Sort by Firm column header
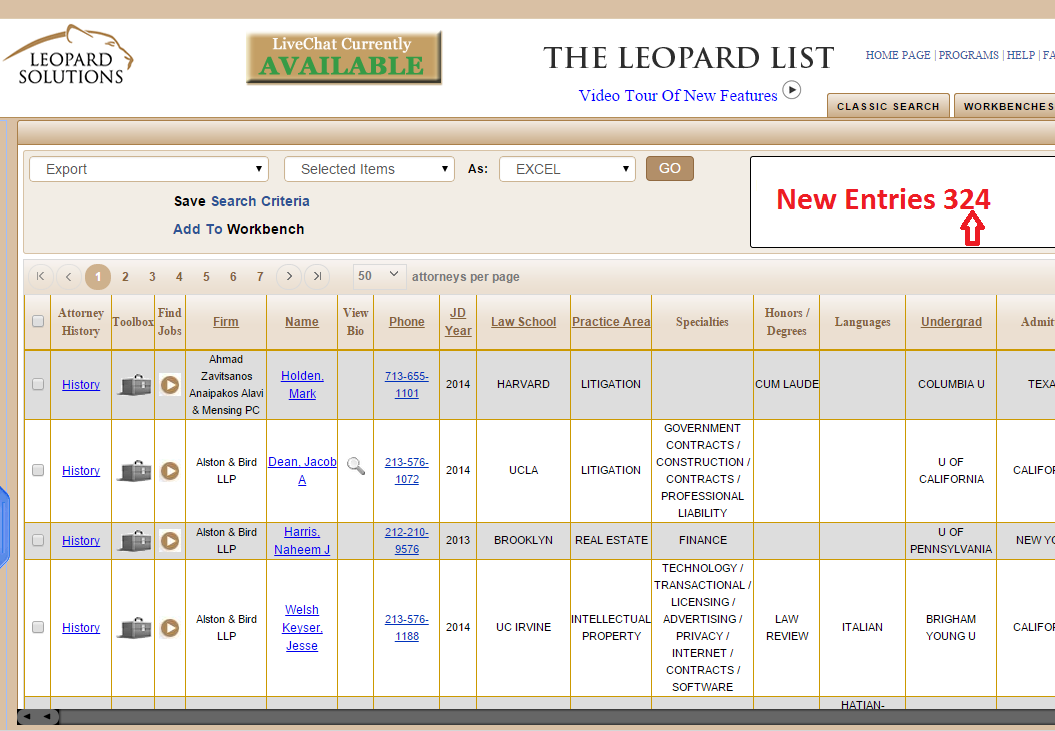Image resolution: width=1055 pixels, height=731 pixels. [x=225, y=322]
